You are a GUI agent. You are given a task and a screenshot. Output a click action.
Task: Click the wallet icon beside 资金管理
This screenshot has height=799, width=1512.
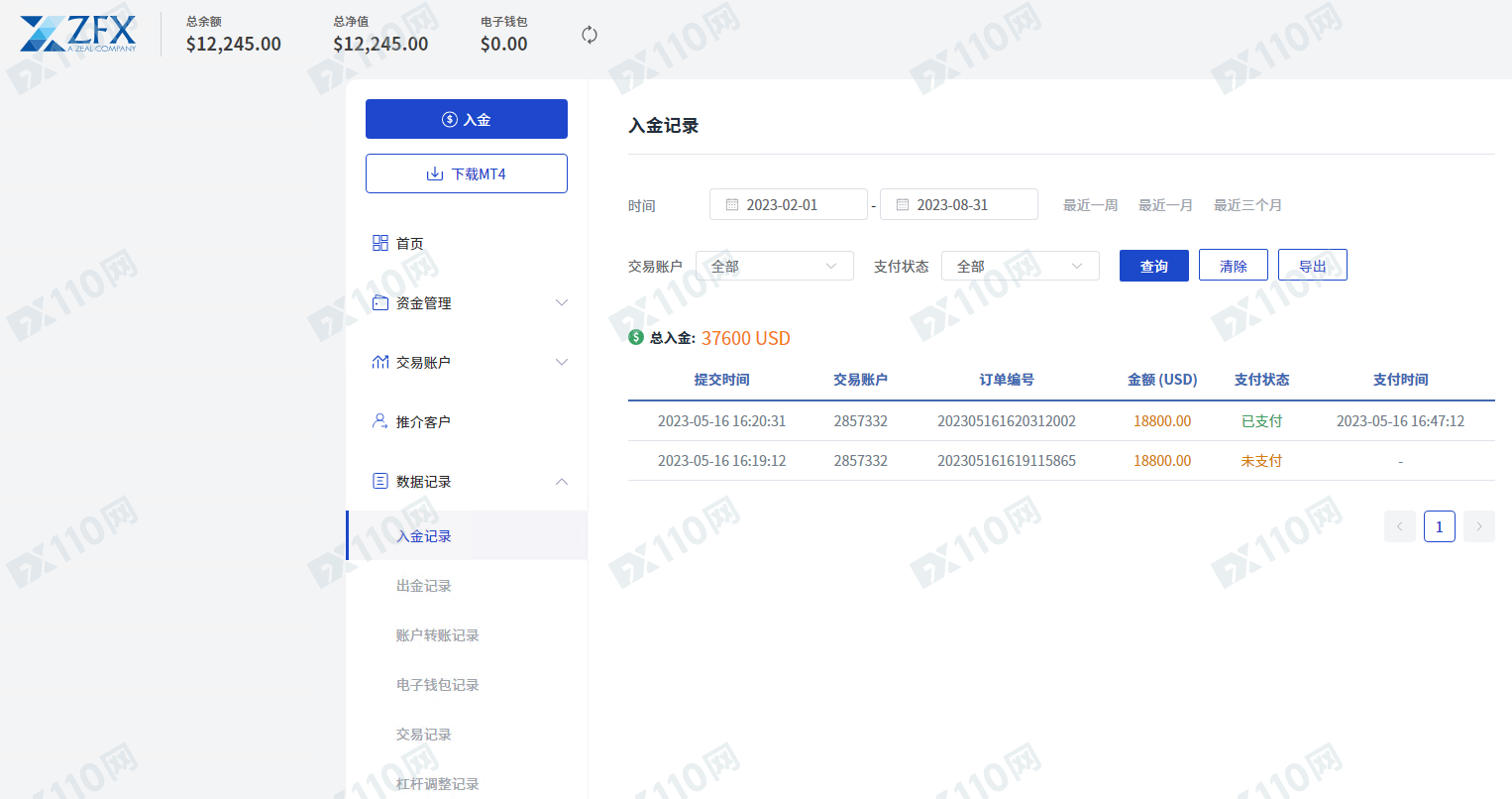[x=379, y=302]
